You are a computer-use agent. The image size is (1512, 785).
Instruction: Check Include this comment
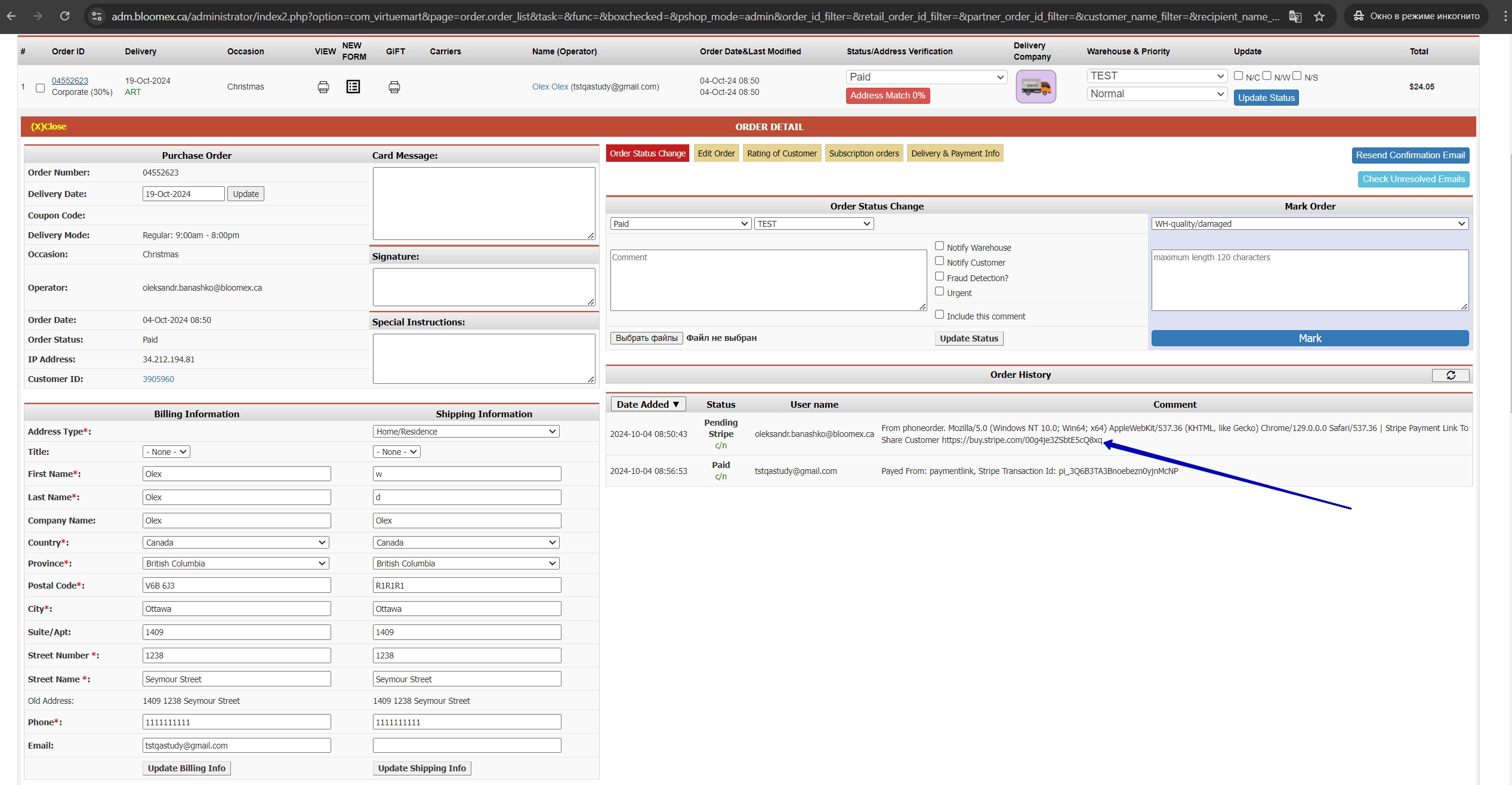coord(939,315)
